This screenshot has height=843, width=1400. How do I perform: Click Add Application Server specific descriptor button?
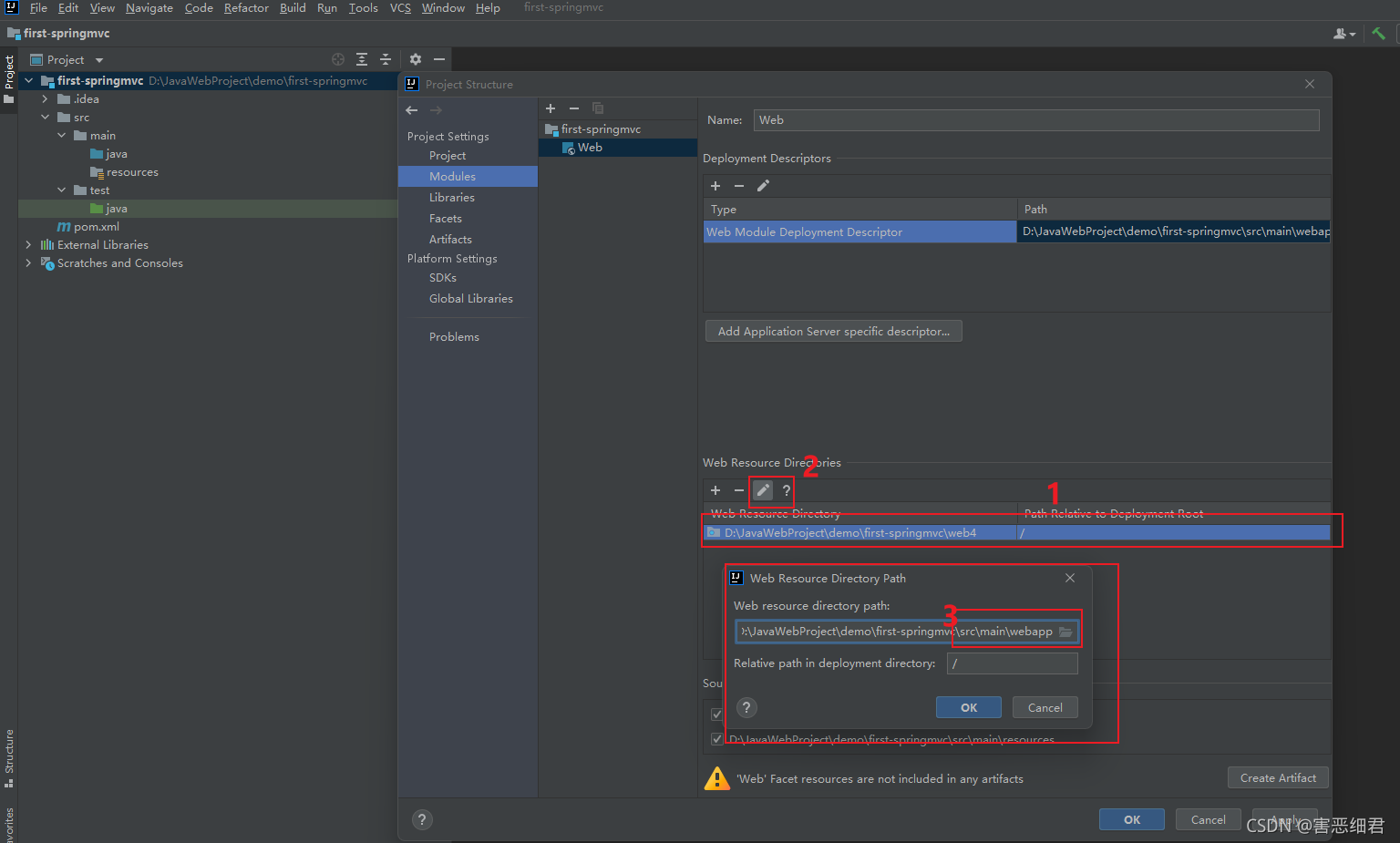(834, 332)
